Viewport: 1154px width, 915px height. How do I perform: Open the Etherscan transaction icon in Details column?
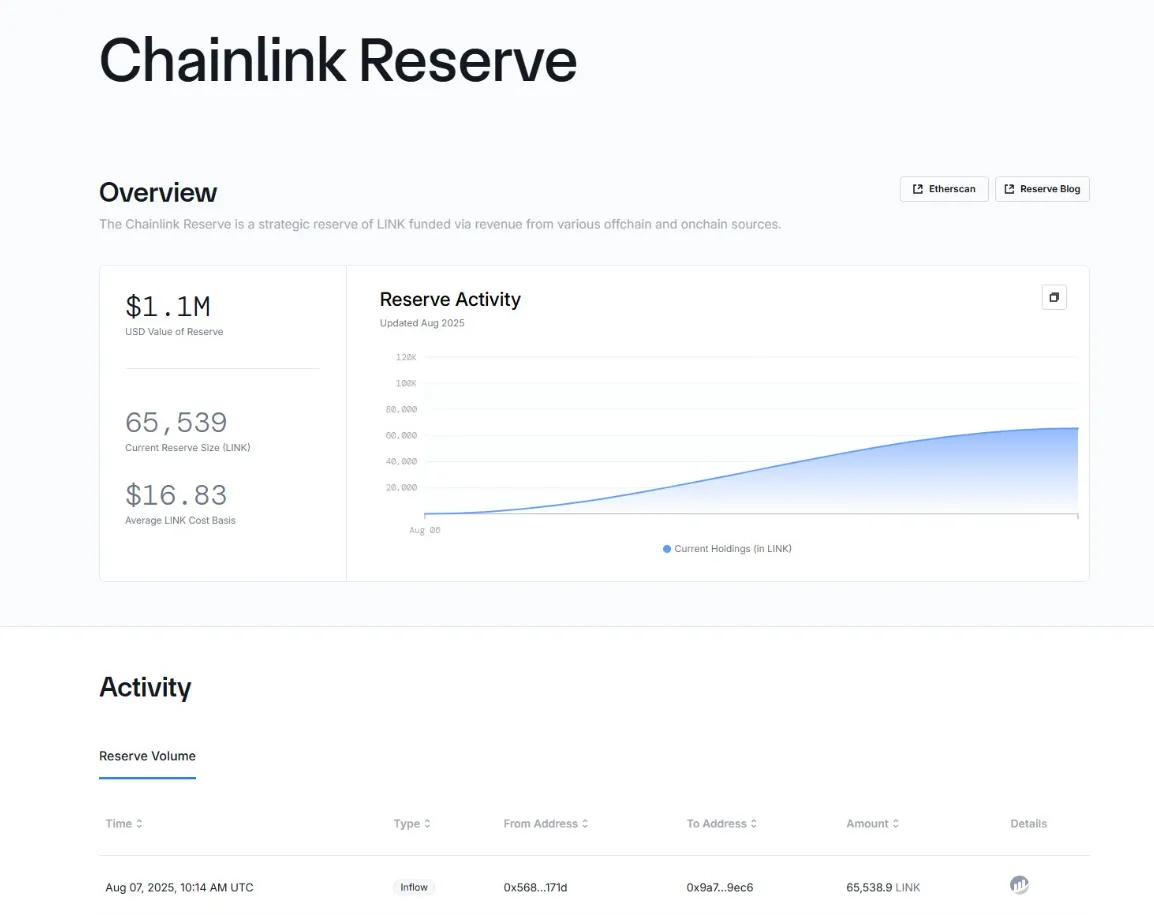coord(1019,885)
